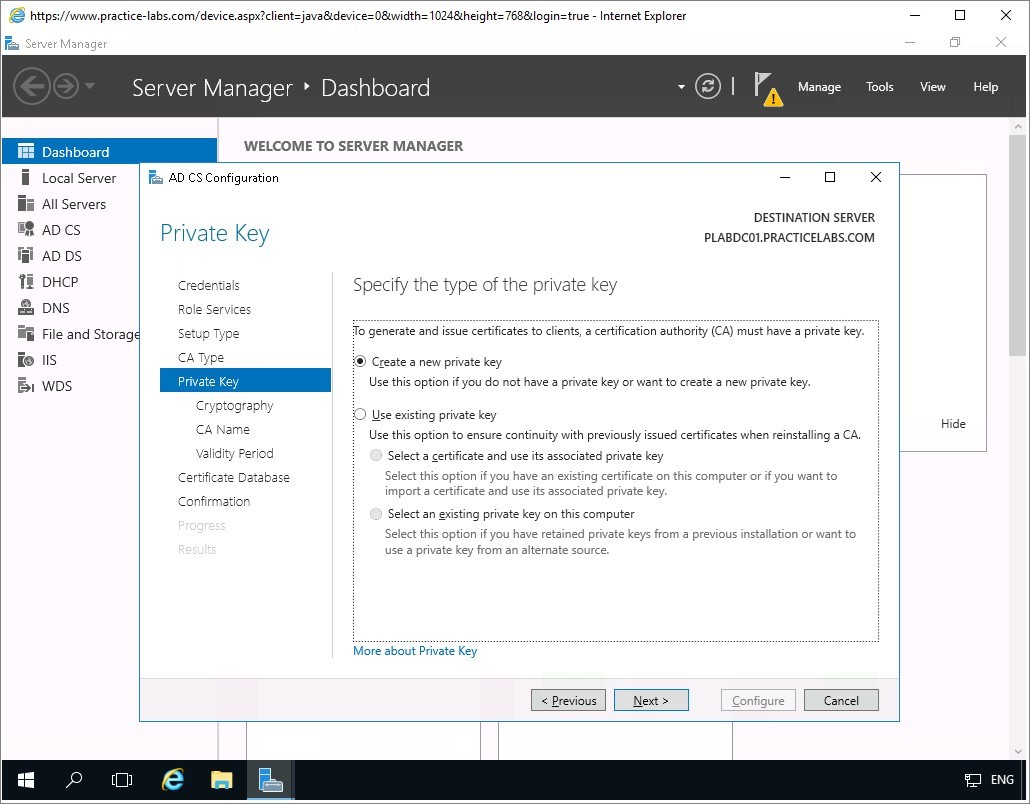Maximize the AD CS Configuration dialog
Screen dimensions: 1030x804
[x=830, y=177]
